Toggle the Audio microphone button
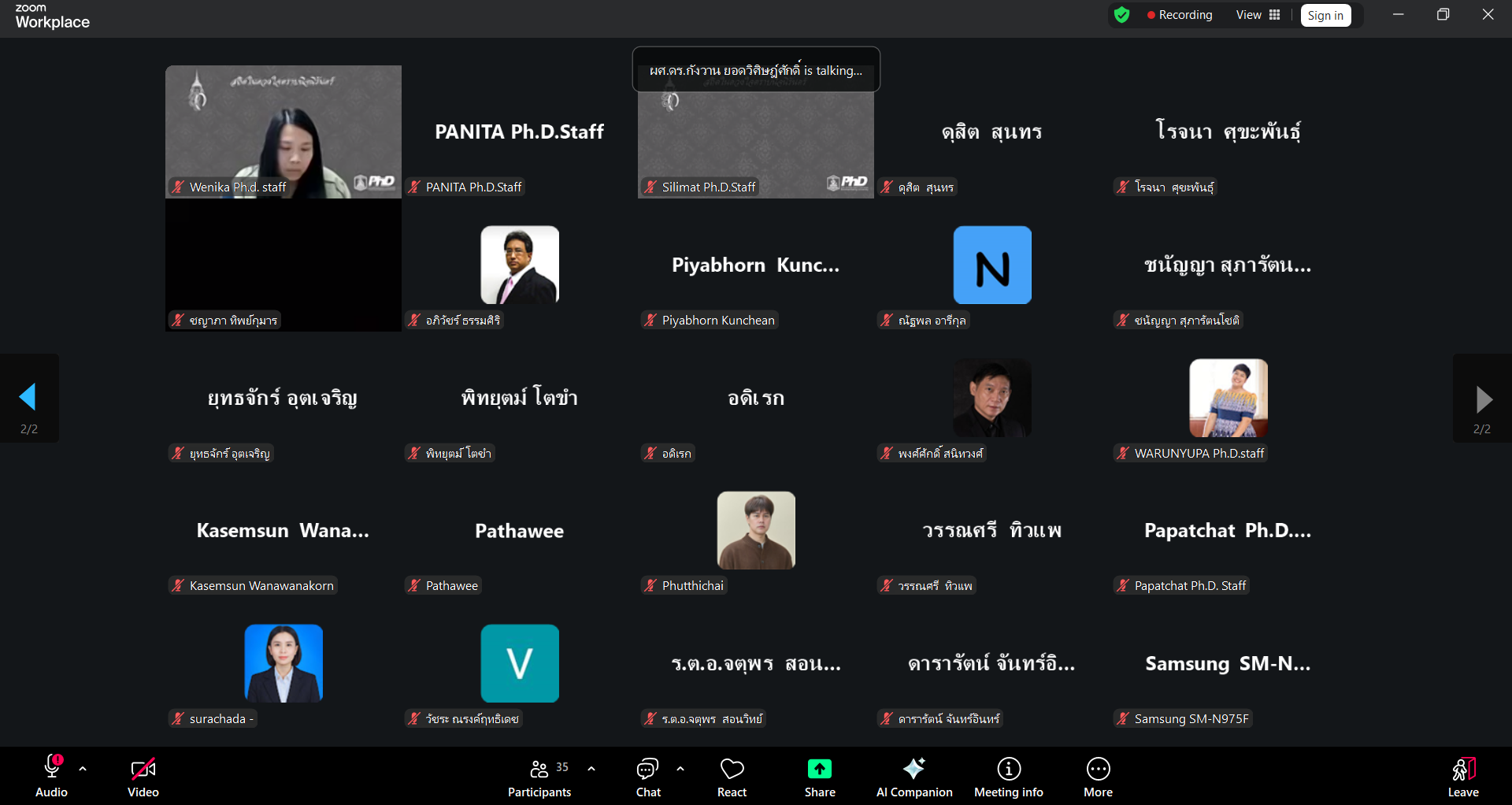1512x805 pixels. [52, 777]
